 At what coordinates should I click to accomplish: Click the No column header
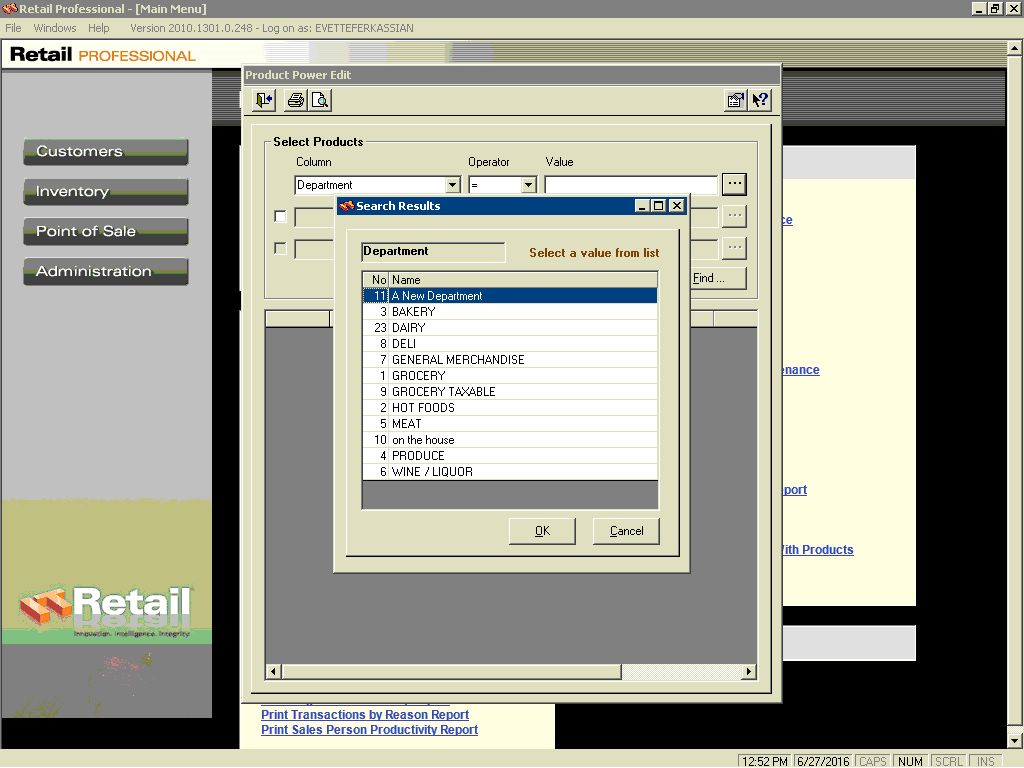[x=376, y=280]
